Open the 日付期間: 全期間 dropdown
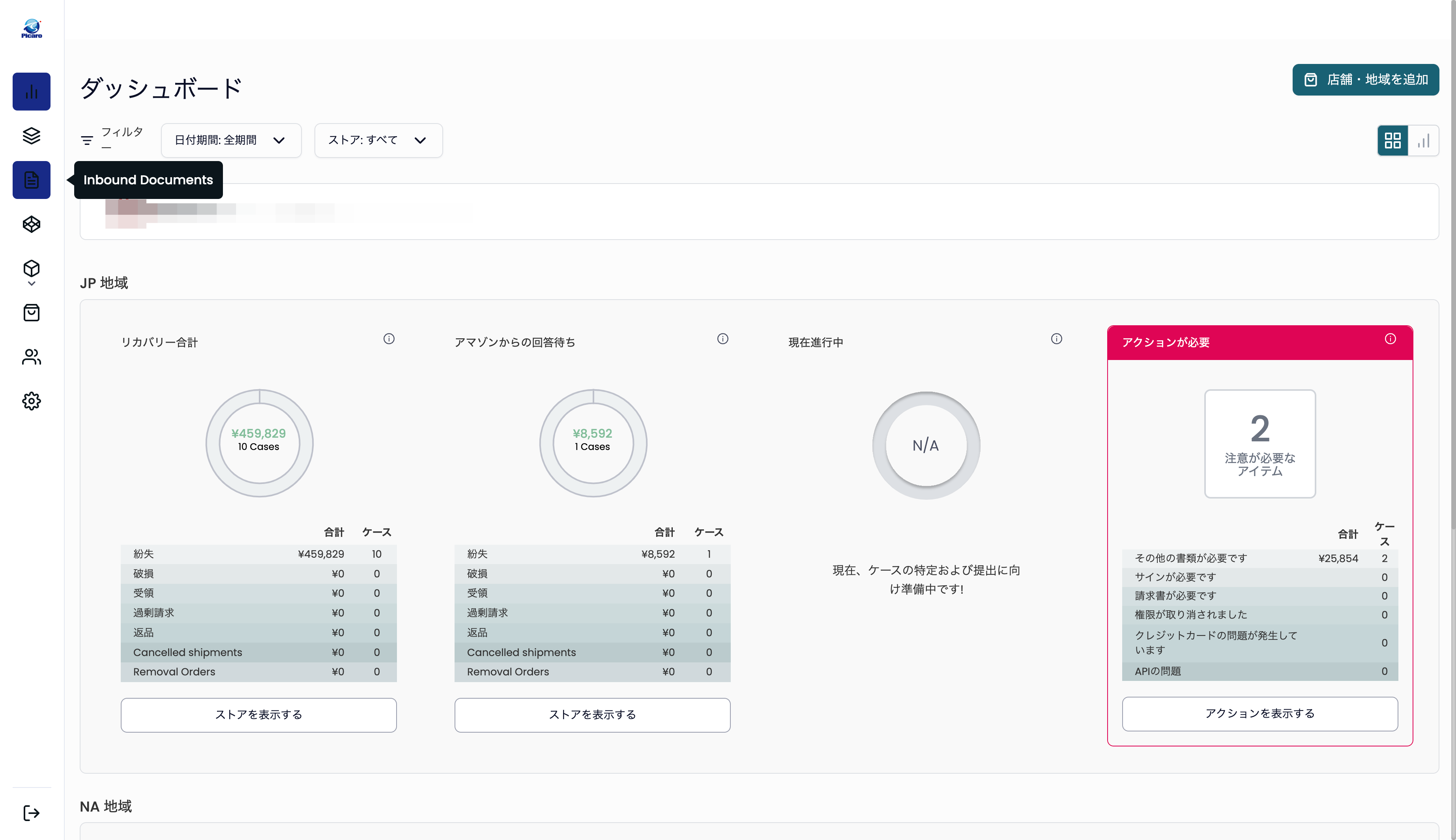Viewport: 1456px width, 840px height. [x=231, y=140]
